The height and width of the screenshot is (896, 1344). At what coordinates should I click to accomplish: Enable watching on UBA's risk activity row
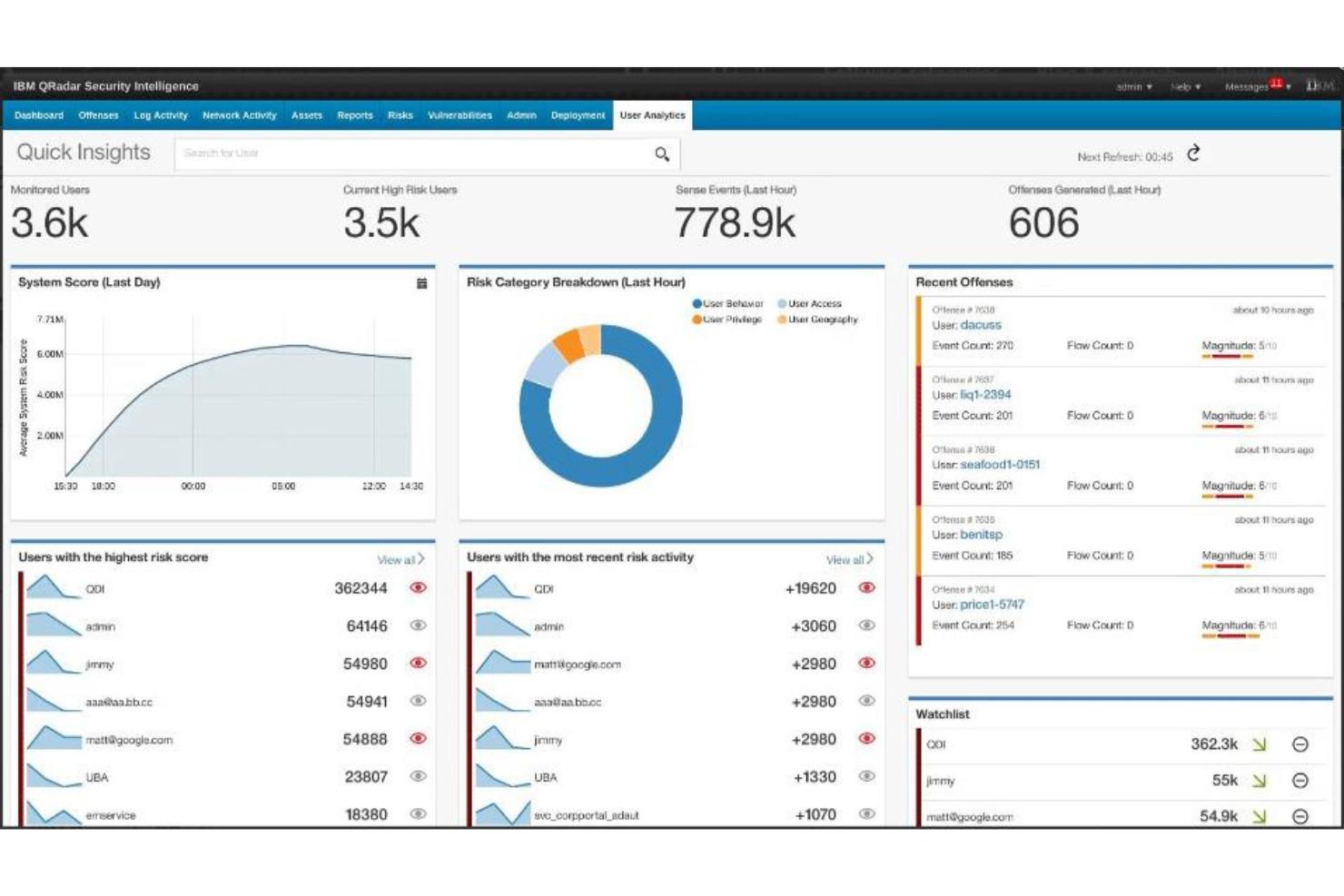(x=865, y=777)
